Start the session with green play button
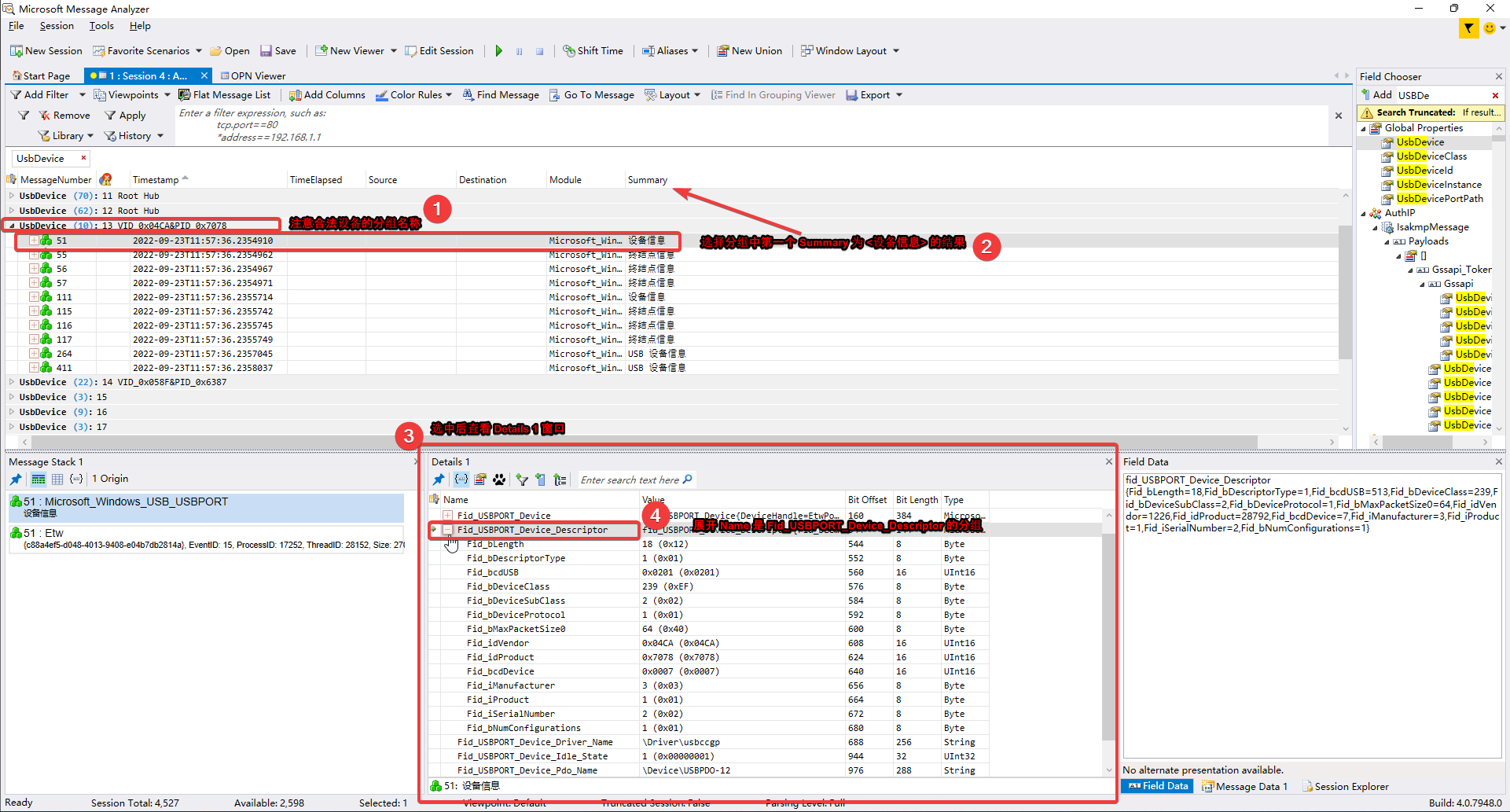 [x=498, y=51]
